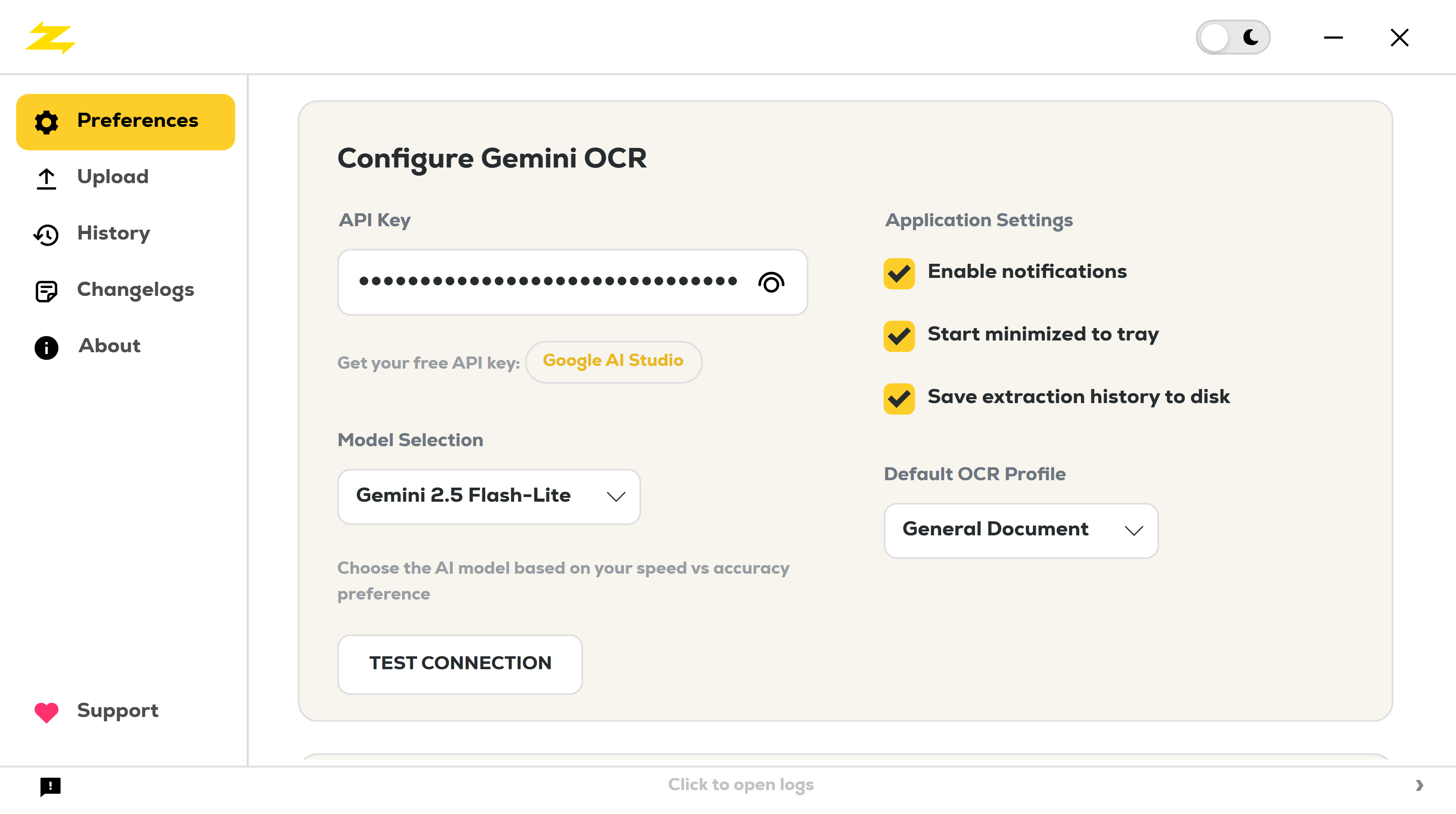
Task: Expand logs with the bottom-bar chevron
Action: click(x=1419, y=785)
